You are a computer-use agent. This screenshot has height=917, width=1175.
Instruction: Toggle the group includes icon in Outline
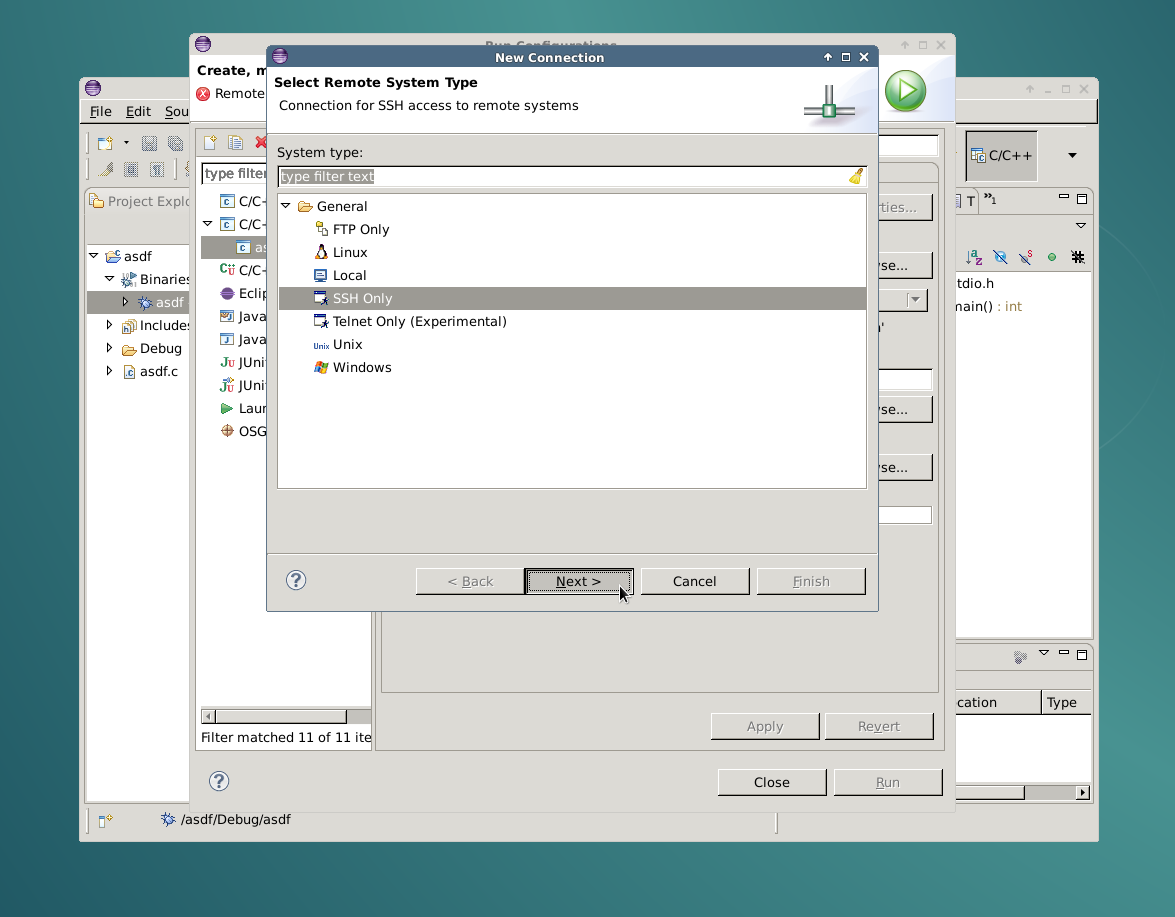(x=1078, y=257)
